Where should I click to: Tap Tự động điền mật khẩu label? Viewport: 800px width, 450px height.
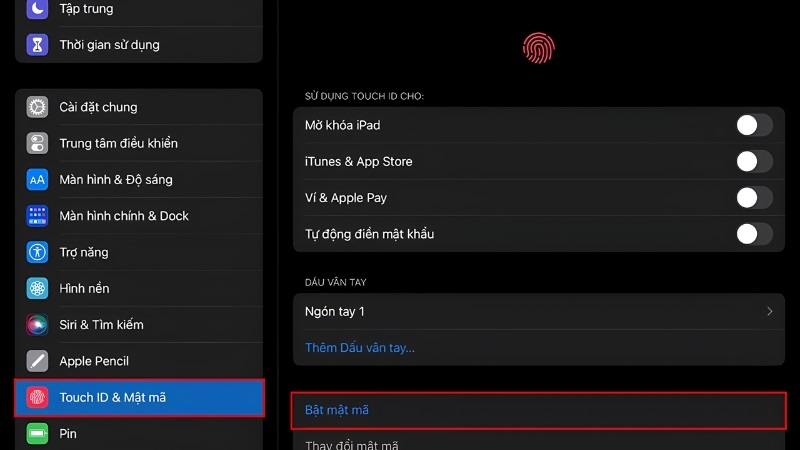[369, 234]
